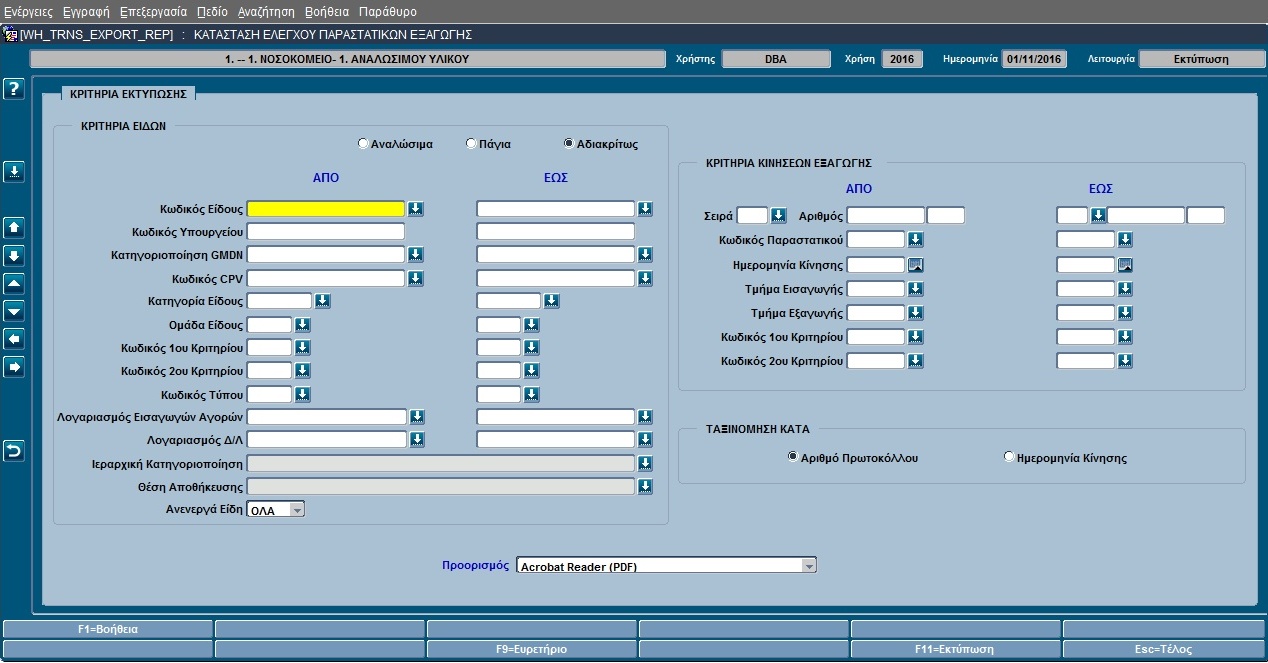The image size is (1268, 663).
Task: Sort by Αριθμό Πρωτοκόλλου
Action: coord(793,458)
